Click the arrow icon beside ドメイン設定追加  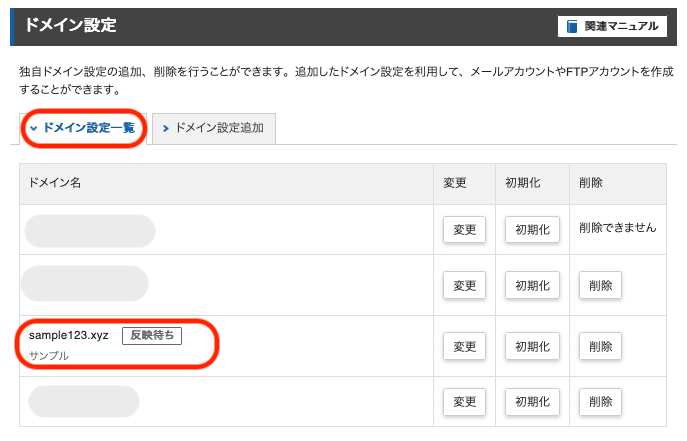(x=165, y=128)
